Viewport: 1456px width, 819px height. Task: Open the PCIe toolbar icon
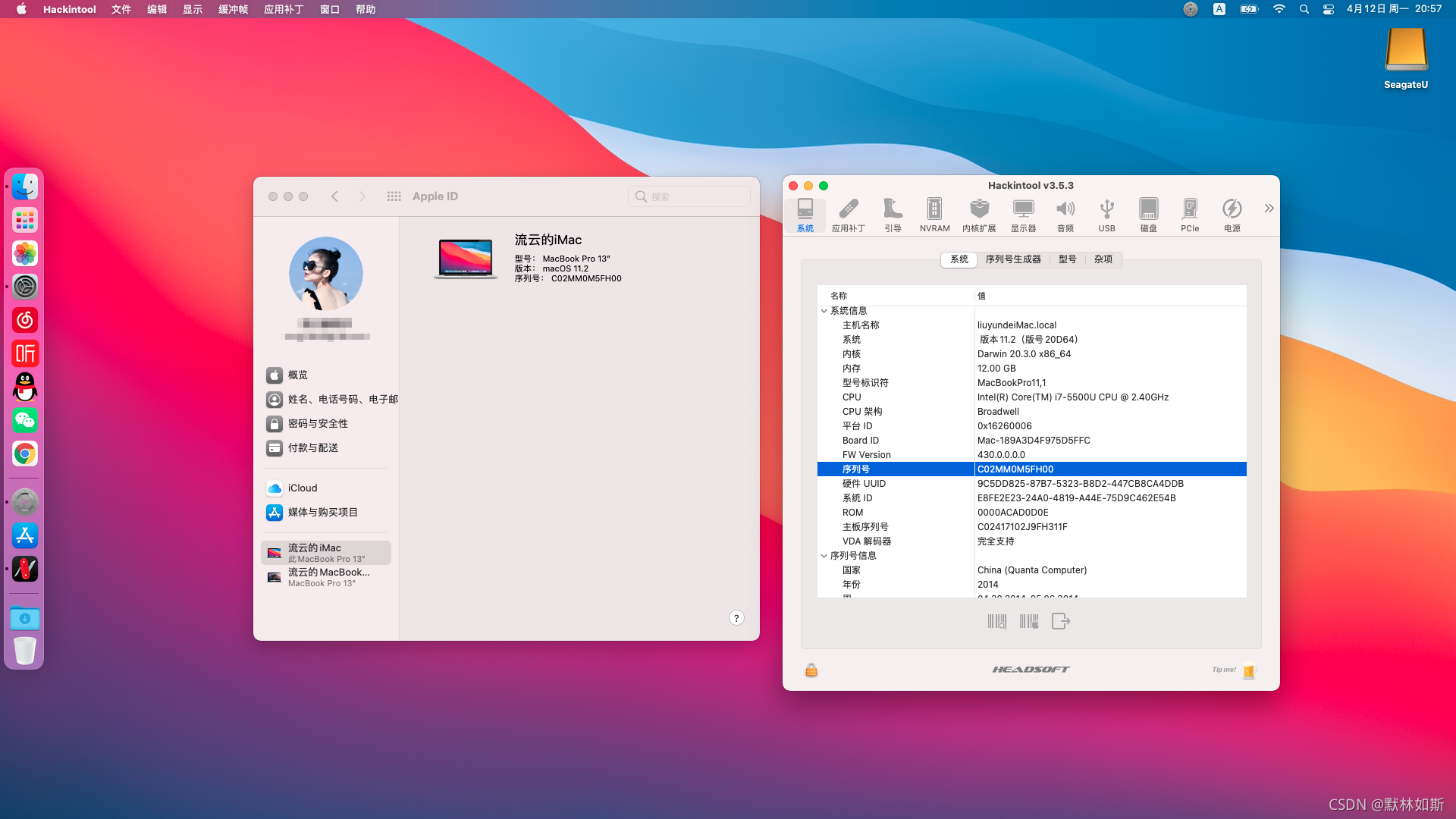point(1190,215)
